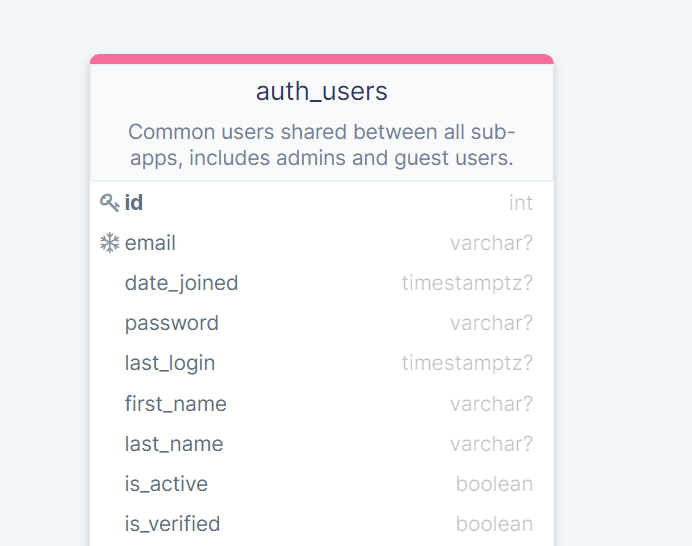Select the is_verified column

point(322,524)
